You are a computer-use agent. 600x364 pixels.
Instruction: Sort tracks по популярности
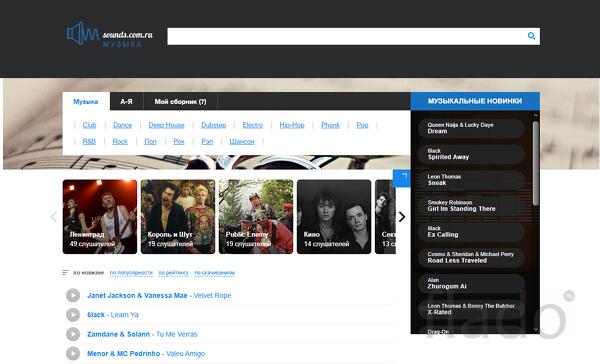coord(131,273)
